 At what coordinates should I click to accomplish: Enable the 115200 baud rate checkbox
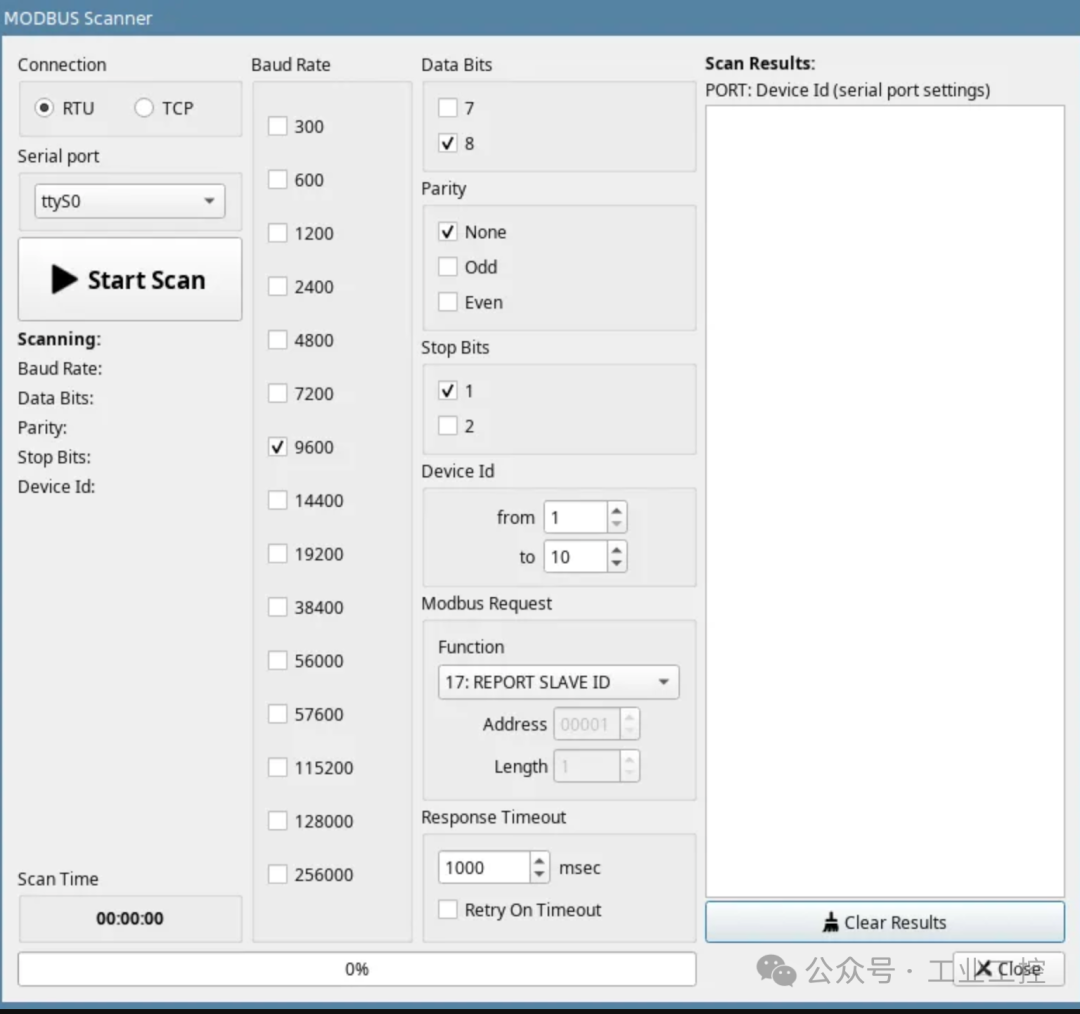278,767
